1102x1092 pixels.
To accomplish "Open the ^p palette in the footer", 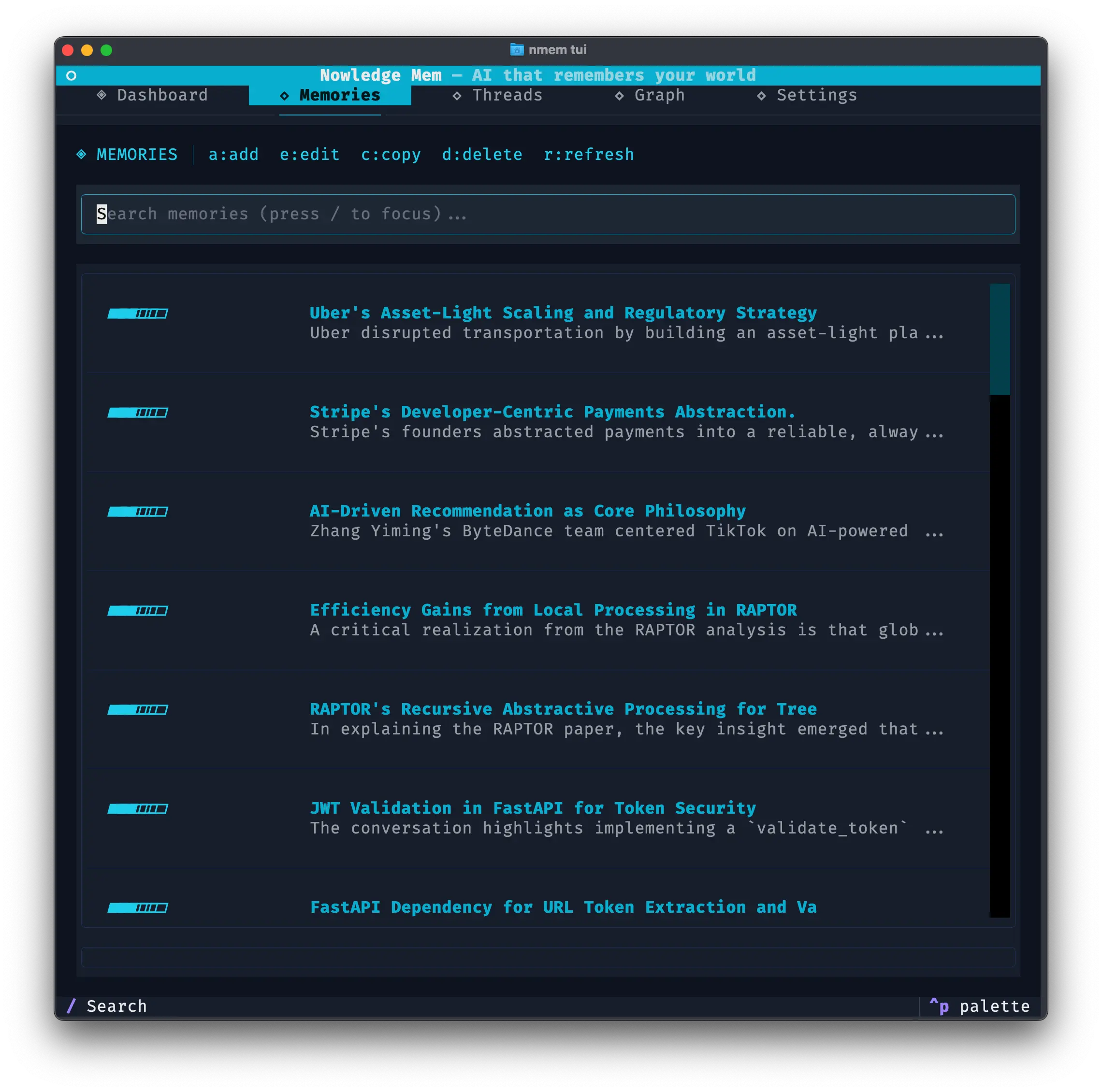I will click(979, 1006).
